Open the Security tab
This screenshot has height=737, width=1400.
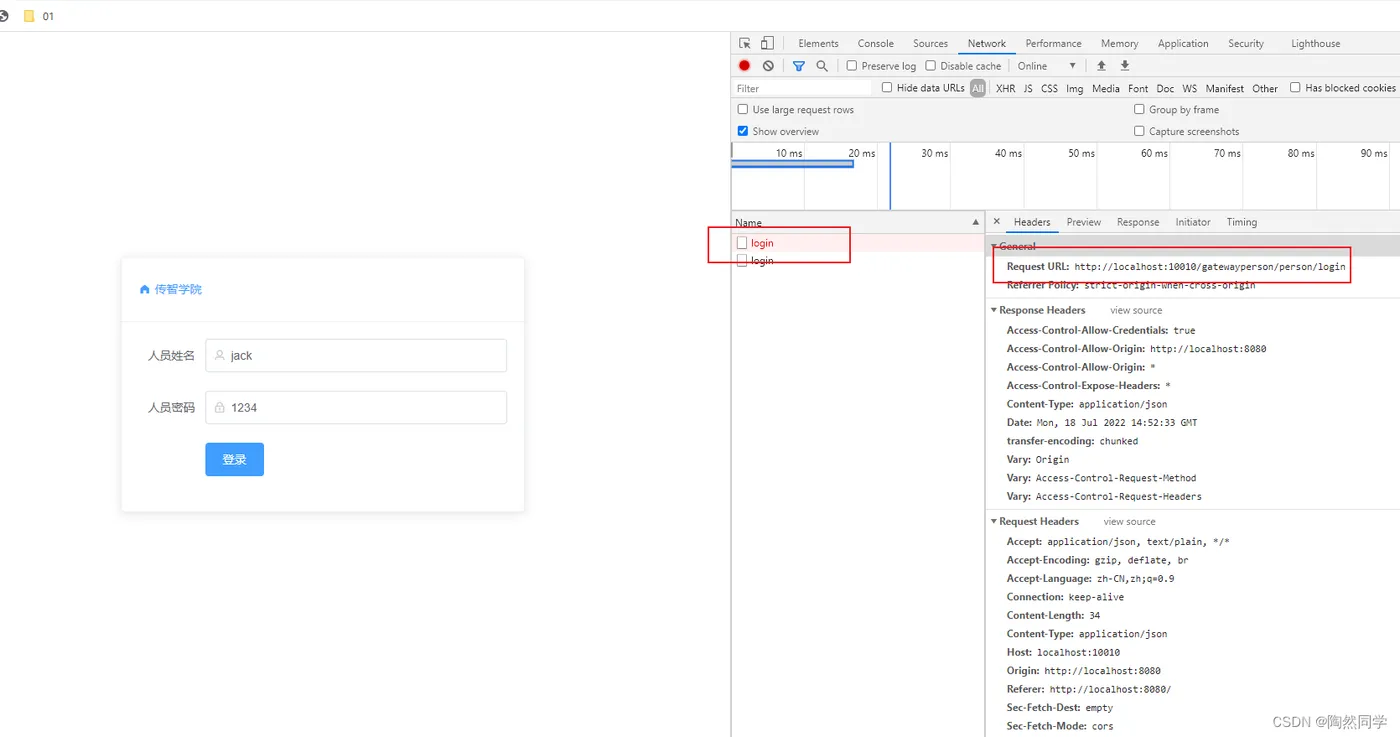1246,43
